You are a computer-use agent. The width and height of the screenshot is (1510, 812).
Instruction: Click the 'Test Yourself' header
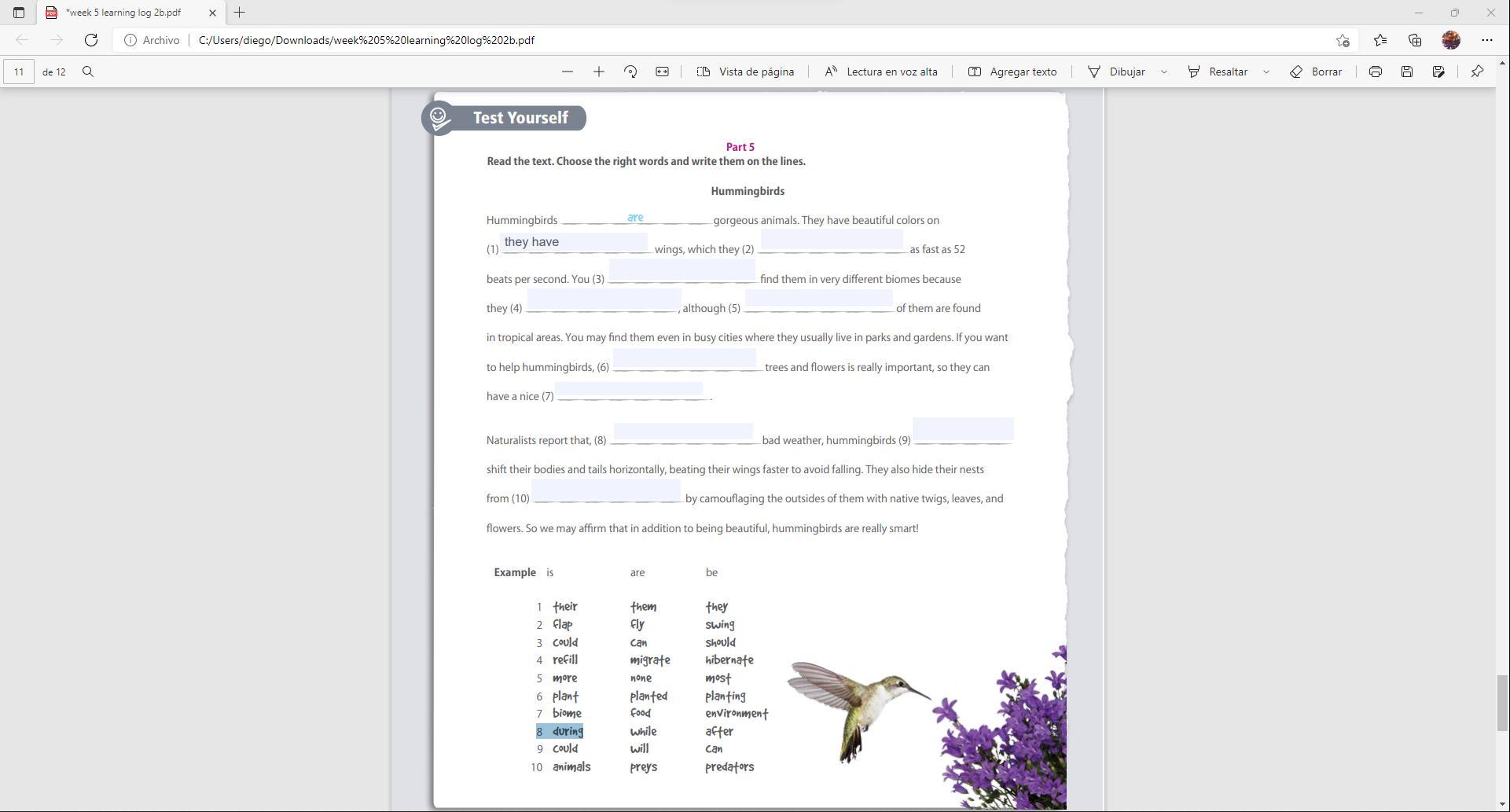coord(520,118)
